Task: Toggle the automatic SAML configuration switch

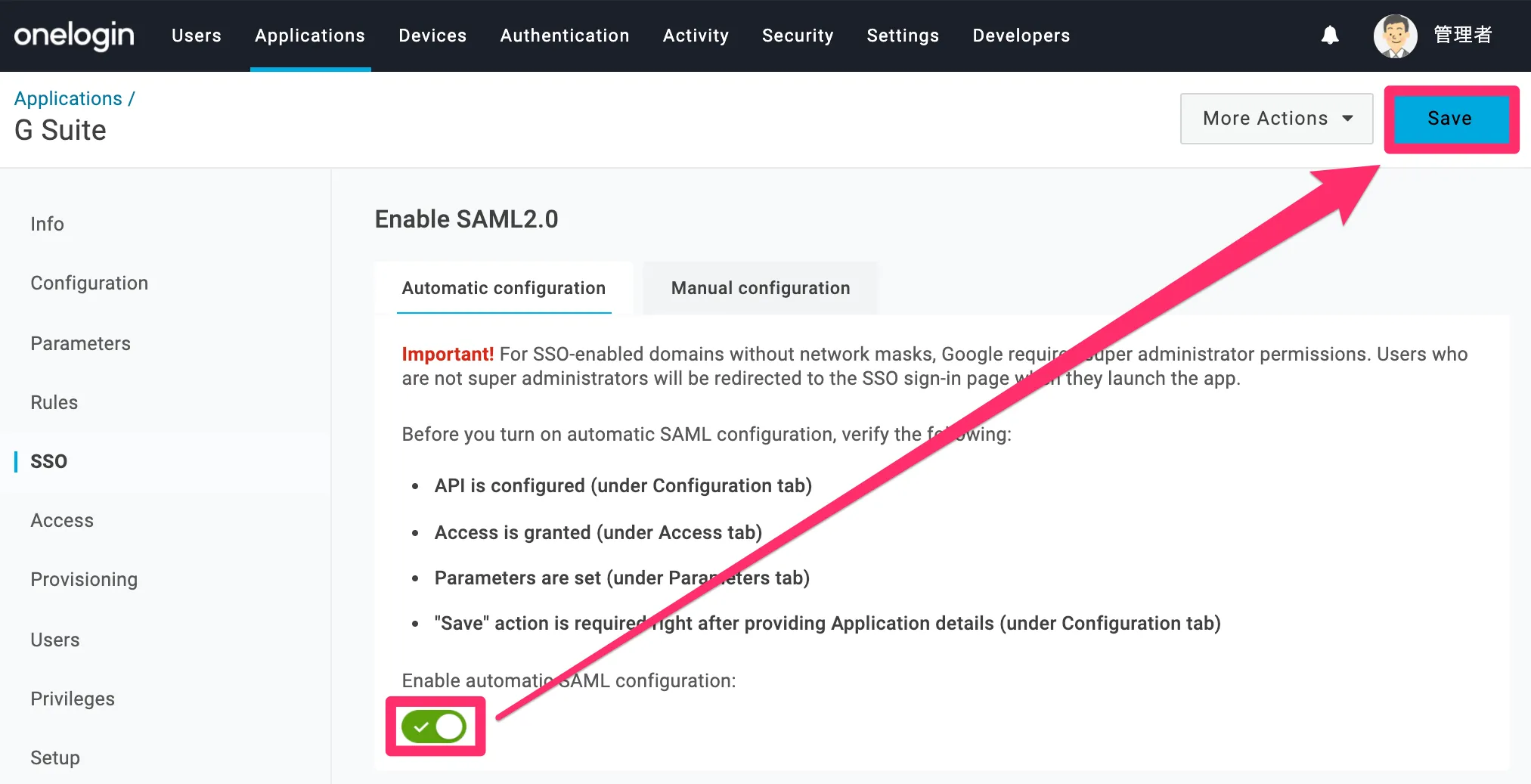Action: 434,727
